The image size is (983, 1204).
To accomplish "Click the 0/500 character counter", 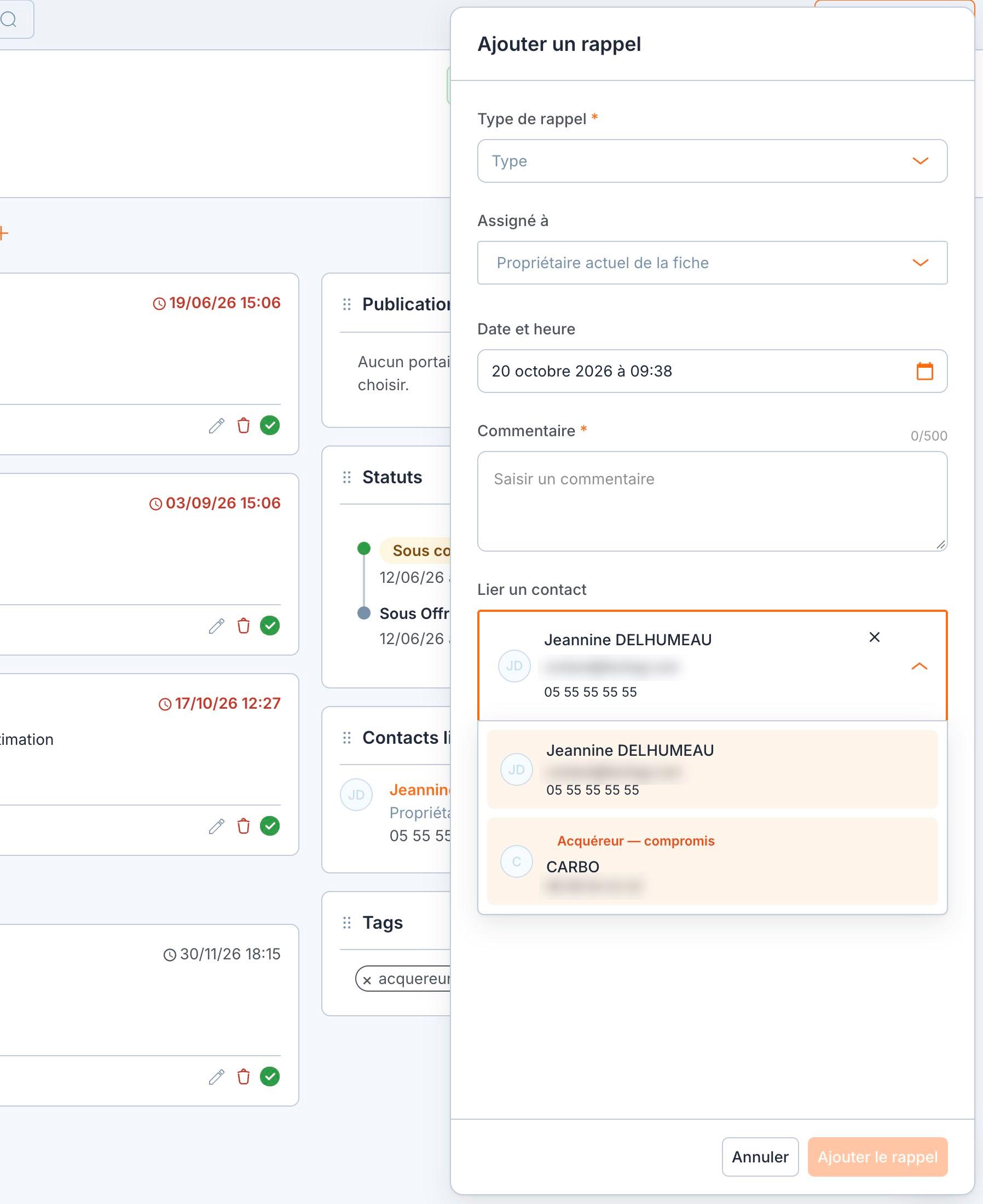I will (x=929, y=436).
